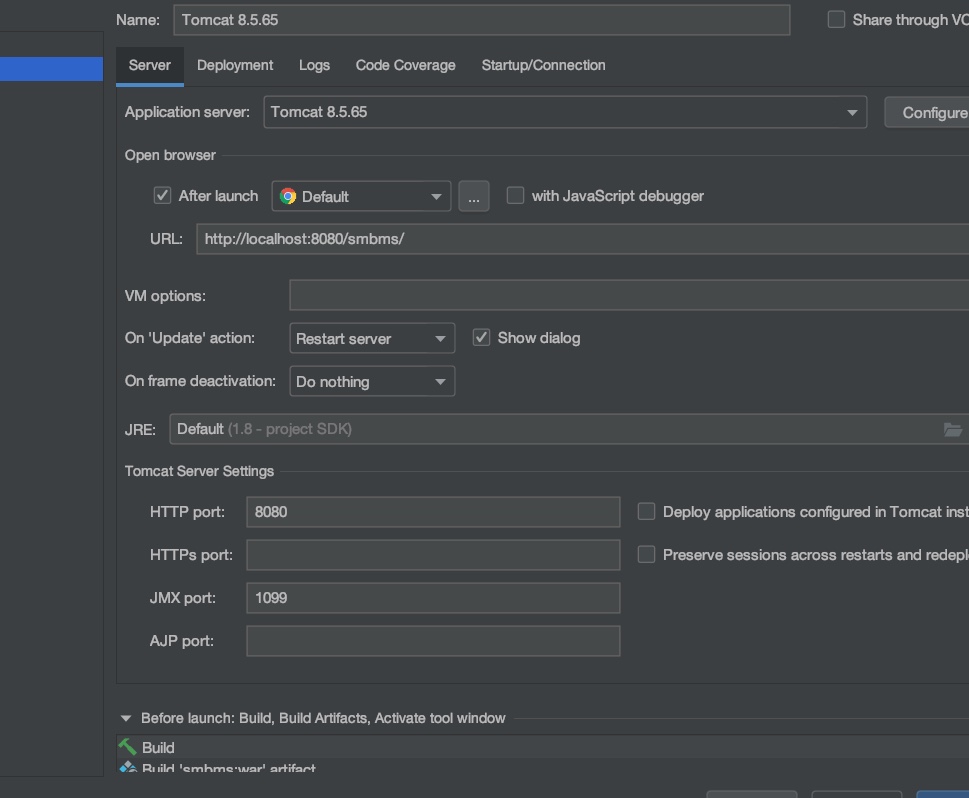Click the JRE folder browse icon
The height and width of the screenshot is (798, 969).
click(x=952, y=429)
